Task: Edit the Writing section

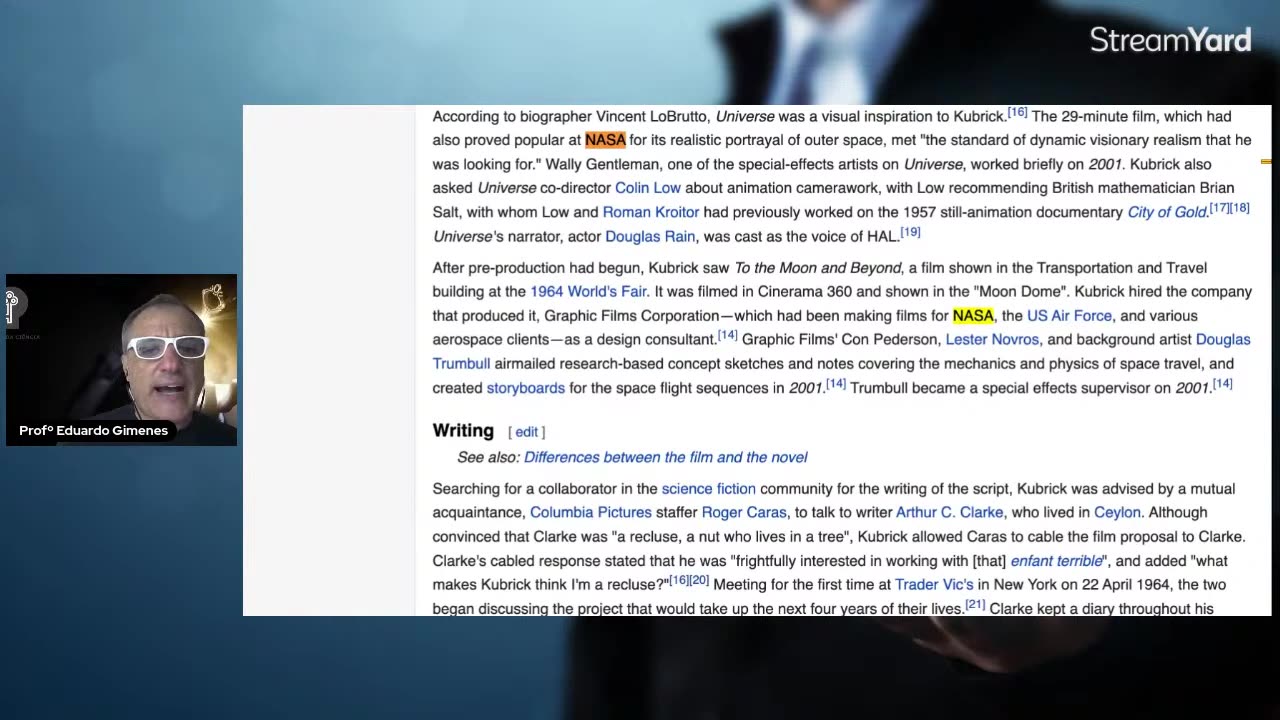Action: click(526, 432)
